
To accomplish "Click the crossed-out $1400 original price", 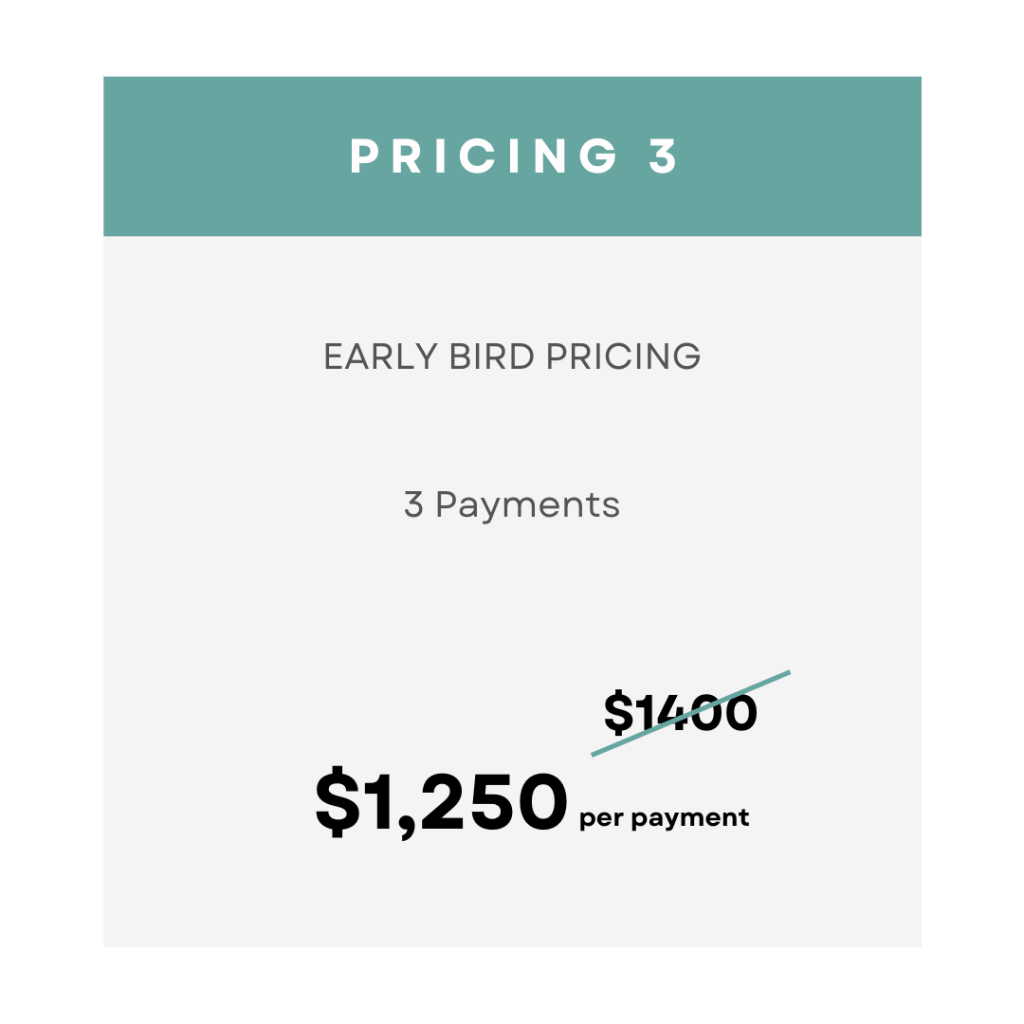I will (680, 712).
